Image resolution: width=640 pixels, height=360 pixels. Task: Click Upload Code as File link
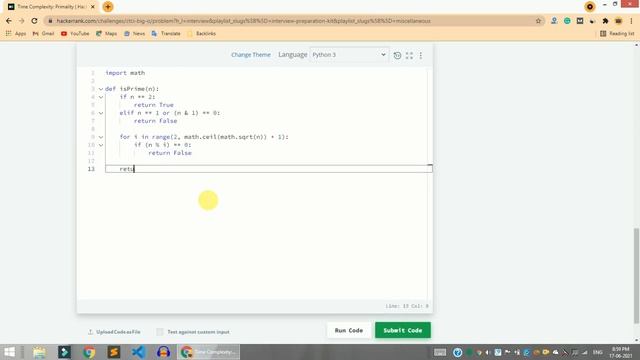[114, 332]
